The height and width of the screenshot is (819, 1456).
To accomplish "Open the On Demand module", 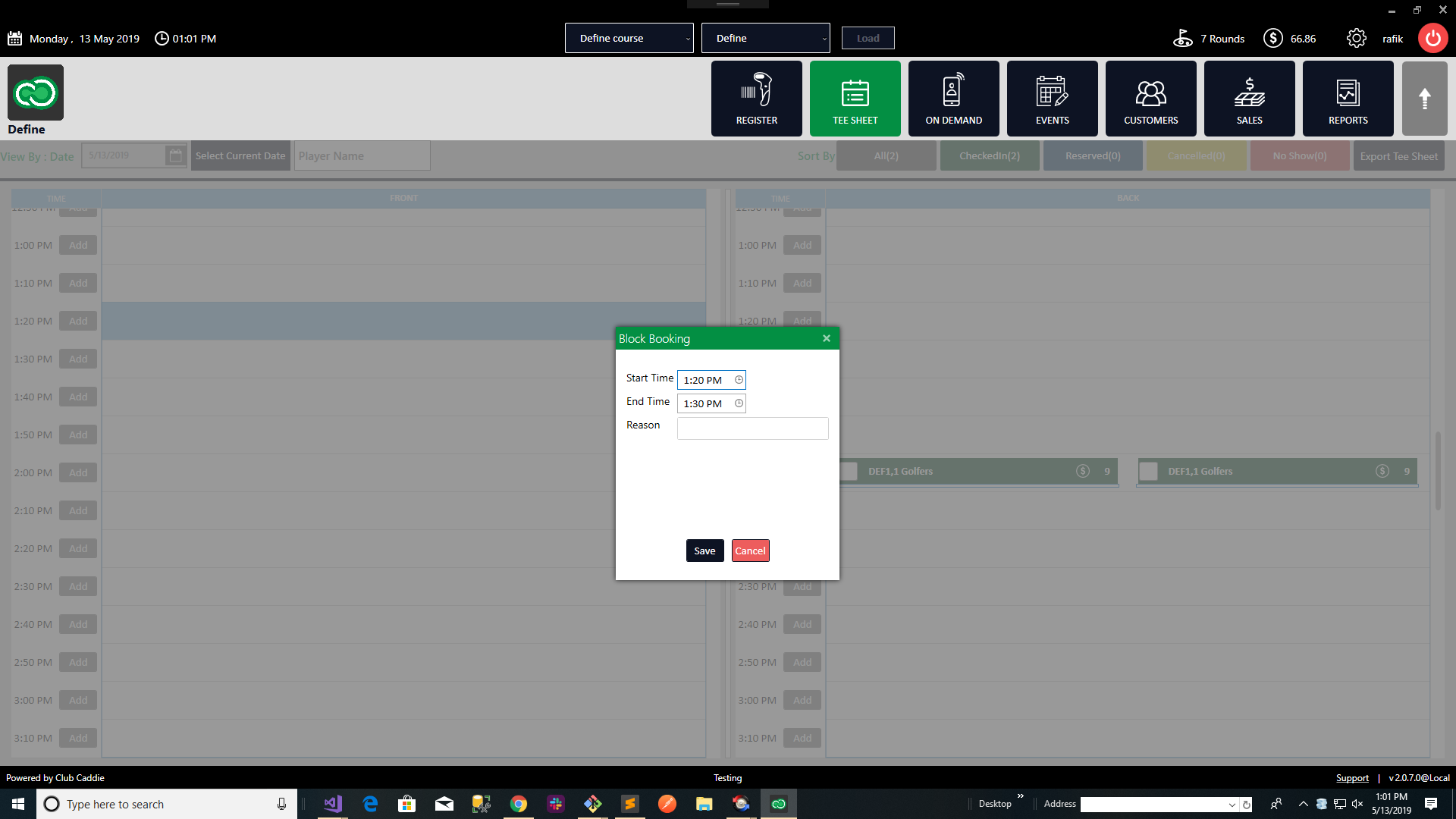I will point(953,99).
